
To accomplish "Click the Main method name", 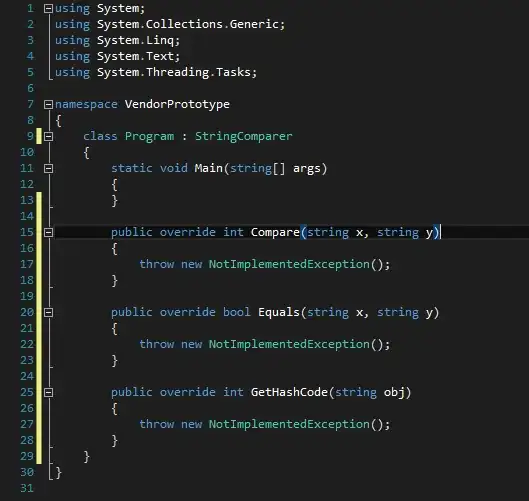I will point(208,168).
